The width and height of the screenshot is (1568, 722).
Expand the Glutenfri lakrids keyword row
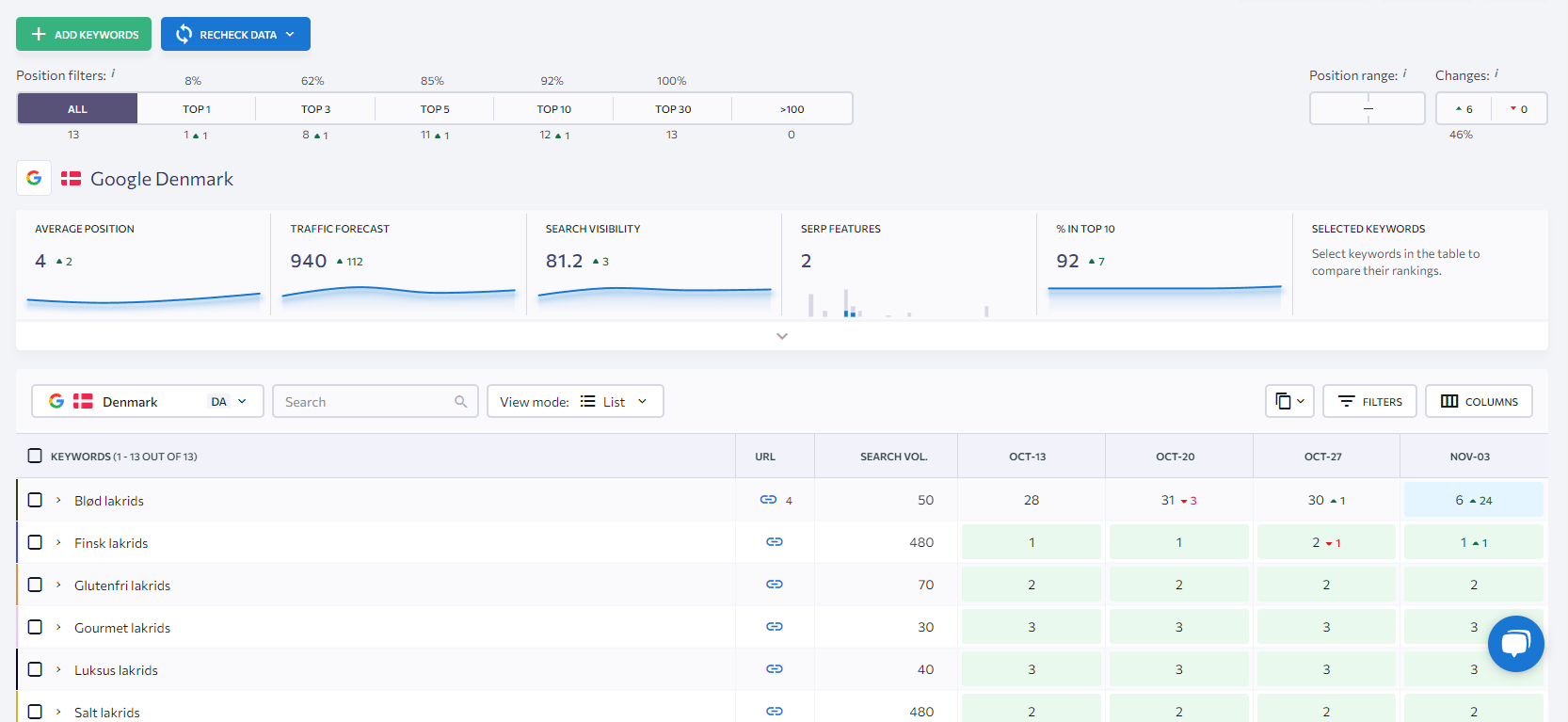point(58,585)
